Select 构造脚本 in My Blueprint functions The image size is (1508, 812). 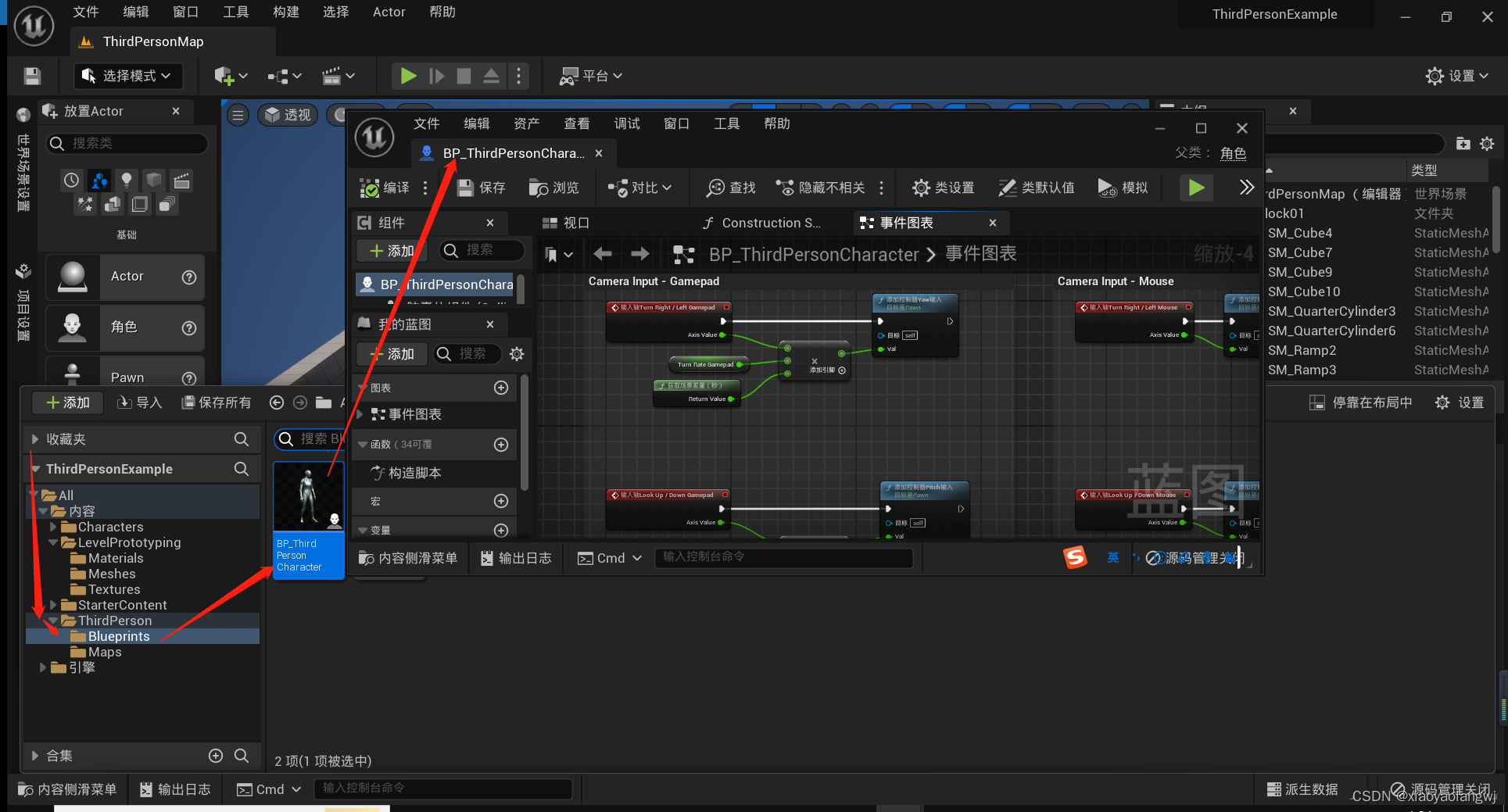click(407, 473)
